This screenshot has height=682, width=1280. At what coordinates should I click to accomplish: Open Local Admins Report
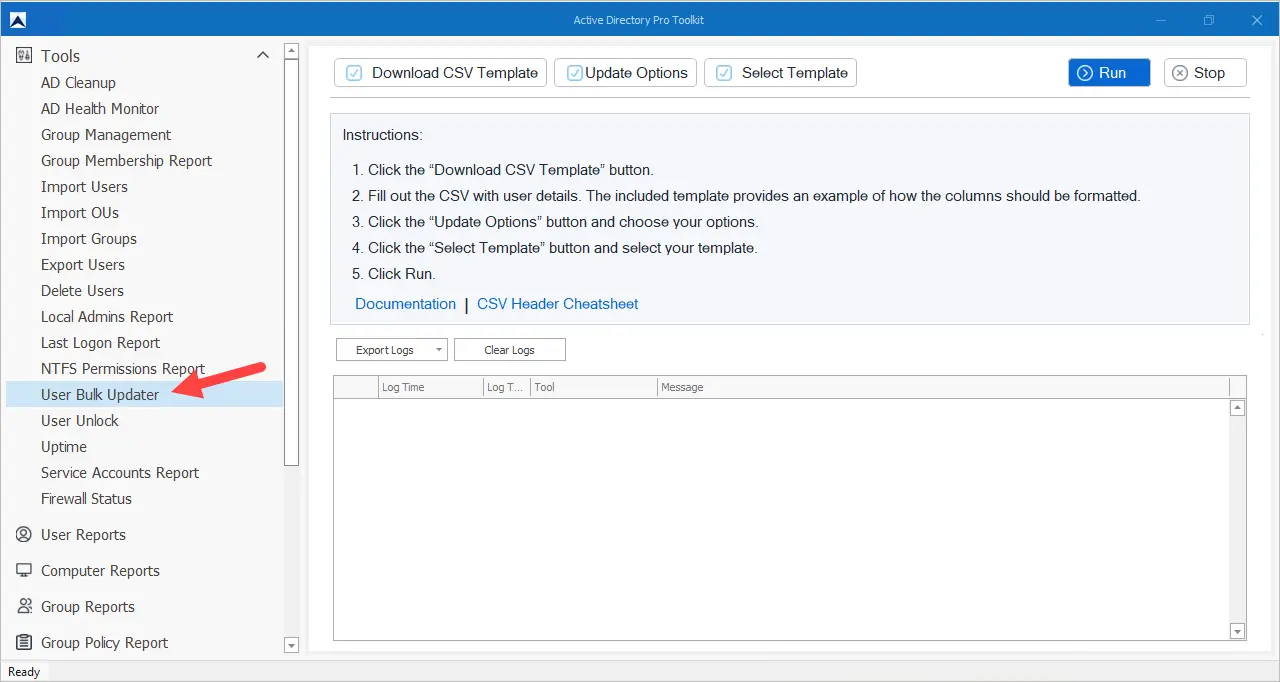pos(107,317)
